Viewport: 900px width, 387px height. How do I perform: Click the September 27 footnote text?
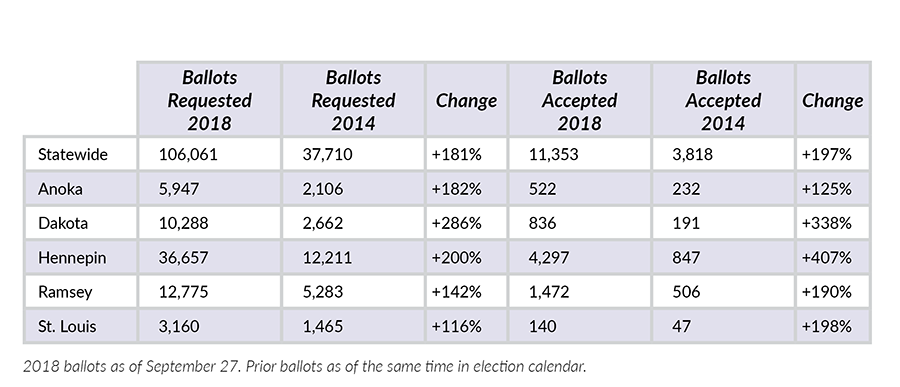click(x=305, y=367)
